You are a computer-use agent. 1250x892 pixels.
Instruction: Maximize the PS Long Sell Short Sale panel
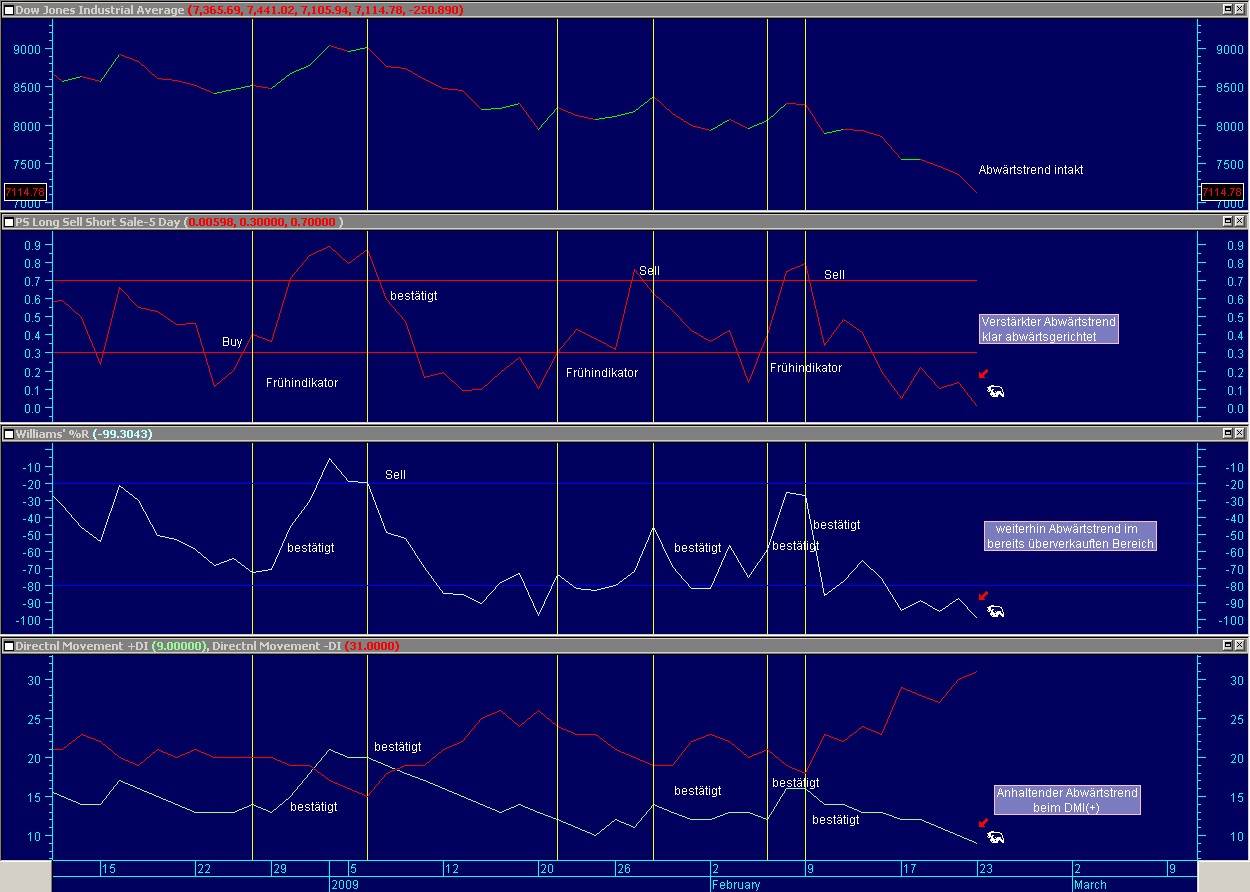tap(1228, 221)
